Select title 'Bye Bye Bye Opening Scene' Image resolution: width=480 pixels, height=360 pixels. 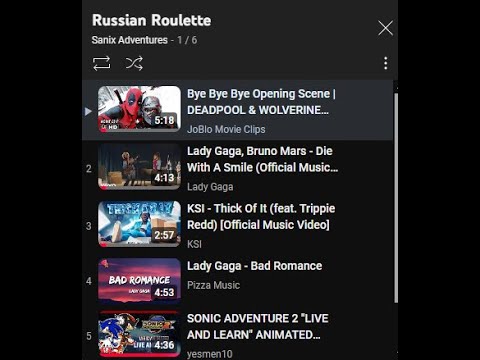pyautogui.click(x=261, y=102)
